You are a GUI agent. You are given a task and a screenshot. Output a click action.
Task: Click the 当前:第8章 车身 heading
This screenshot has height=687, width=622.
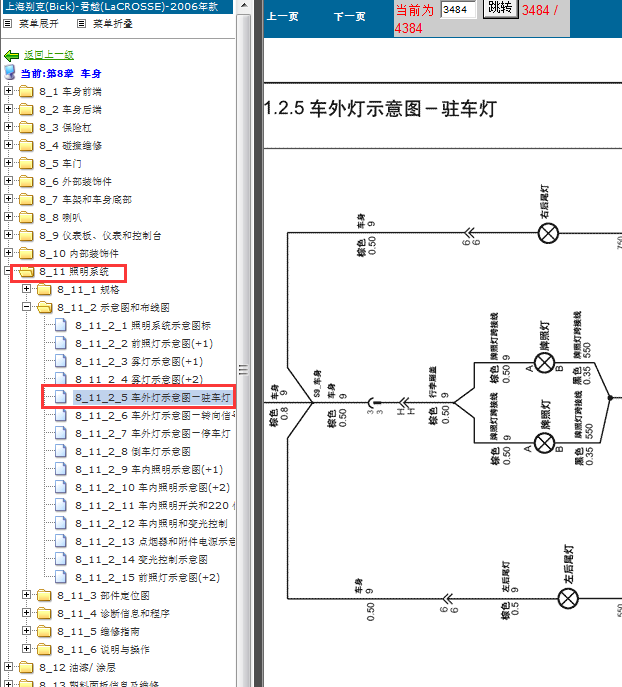pyautogui.click(x=61, y=73)
